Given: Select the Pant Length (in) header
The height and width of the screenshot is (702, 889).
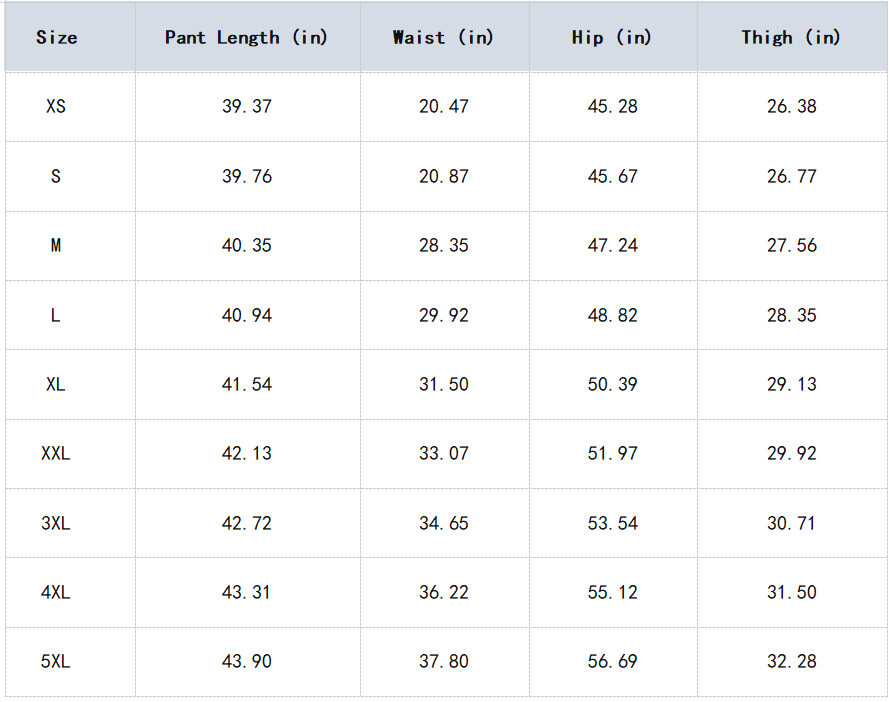Looking at the screenshot, I should 246,38.
